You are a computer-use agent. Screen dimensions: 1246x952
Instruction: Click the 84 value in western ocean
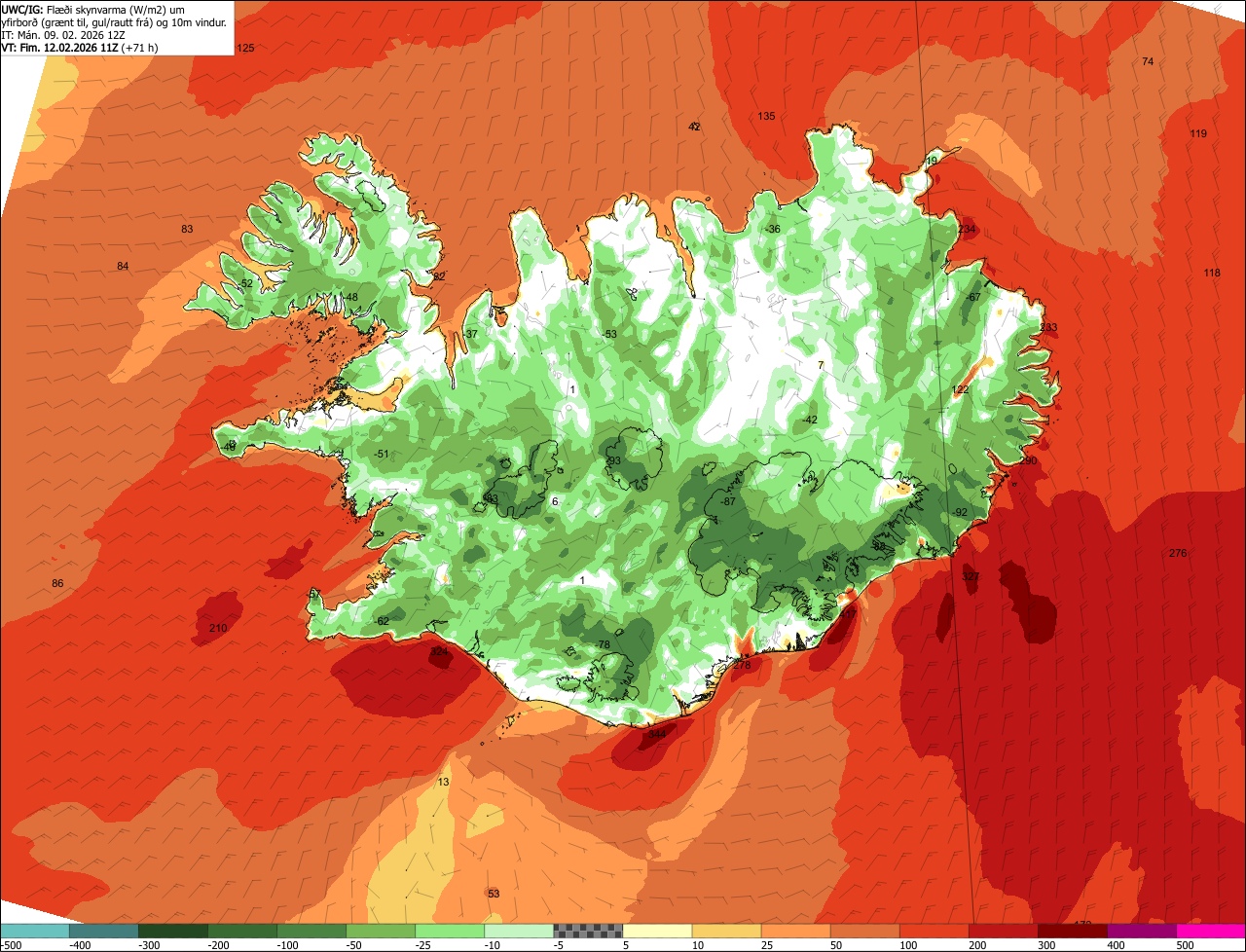(122, 266)
